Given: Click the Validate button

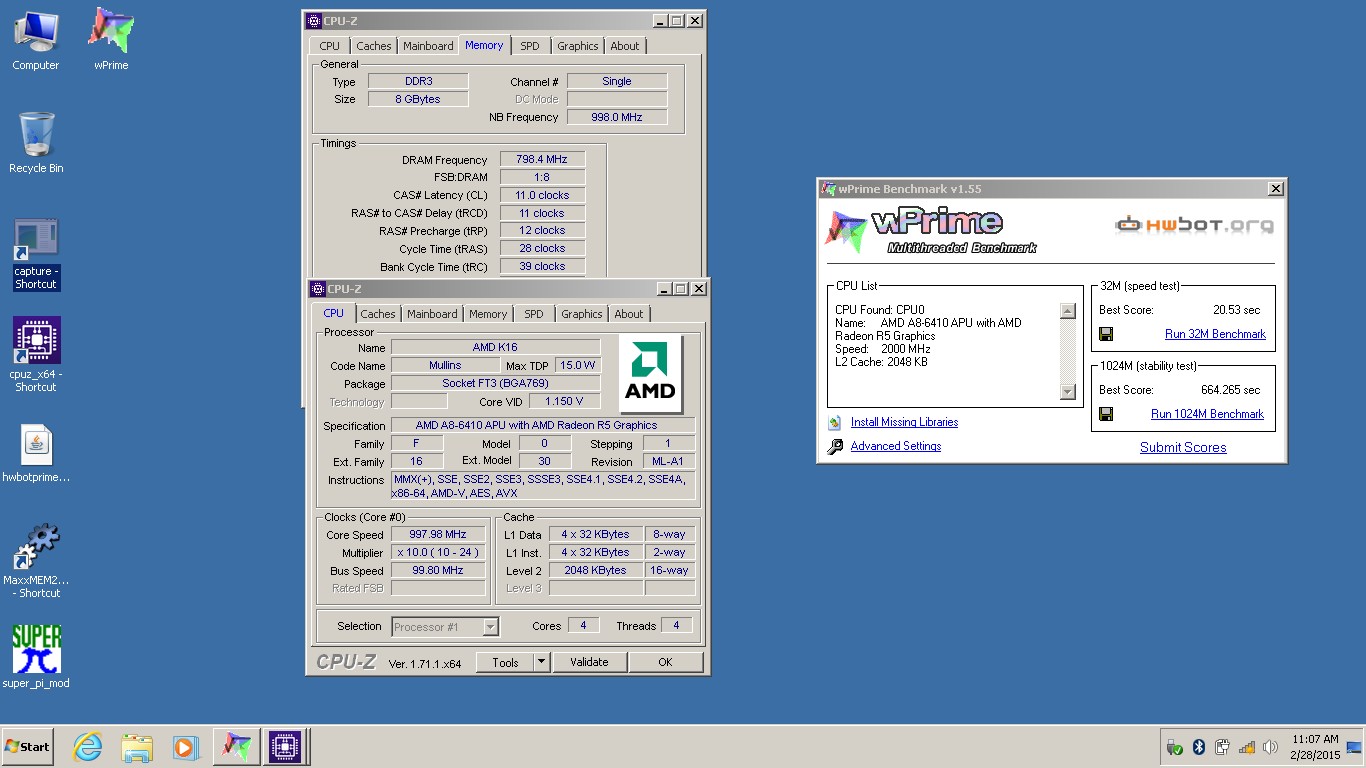Looking at the screenshot, I should coord(589,662).
